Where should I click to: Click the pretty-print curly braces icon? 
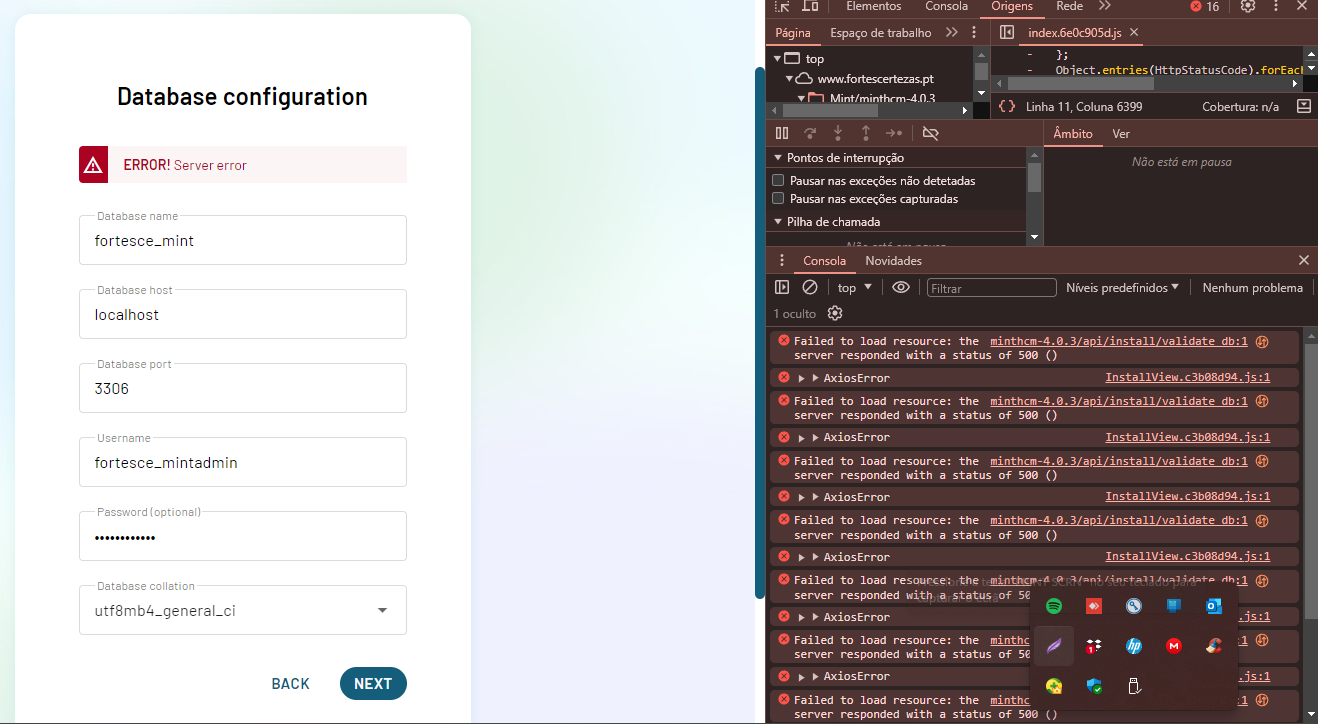(1007, 106)
